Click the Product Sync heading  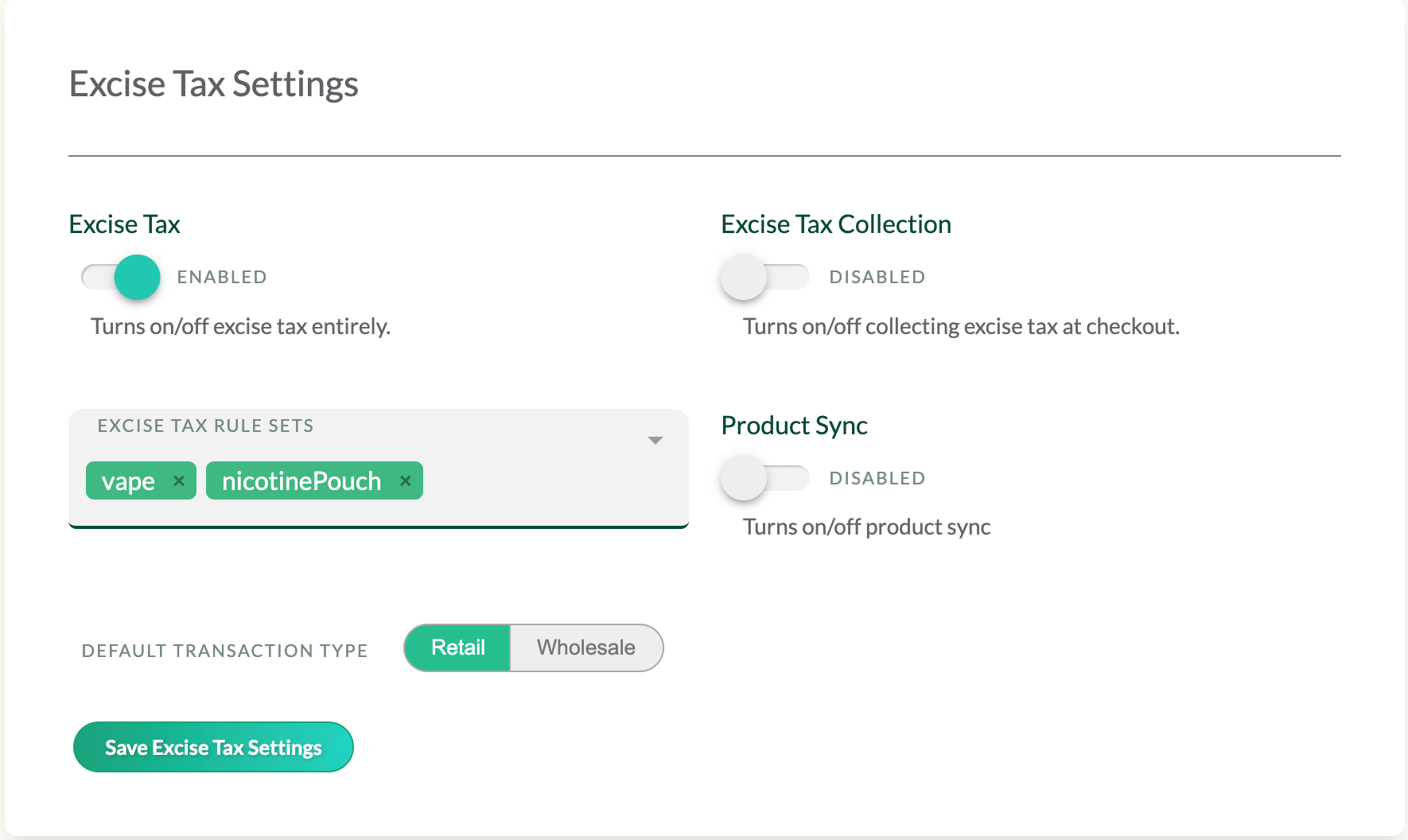click(x=793, y=426)
